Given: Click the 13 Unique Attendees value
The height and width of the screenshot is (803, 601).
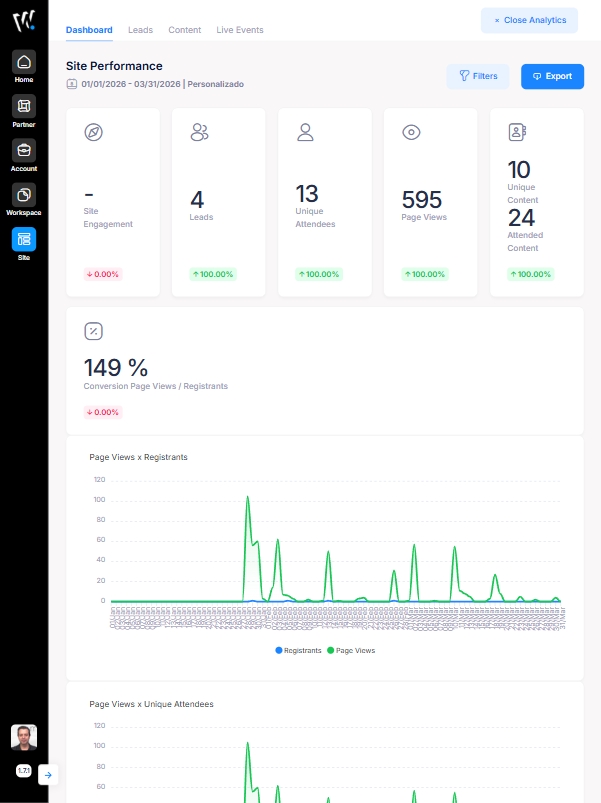Looking at the screenshot, I should pyautogui.click(x=307, y=194).
